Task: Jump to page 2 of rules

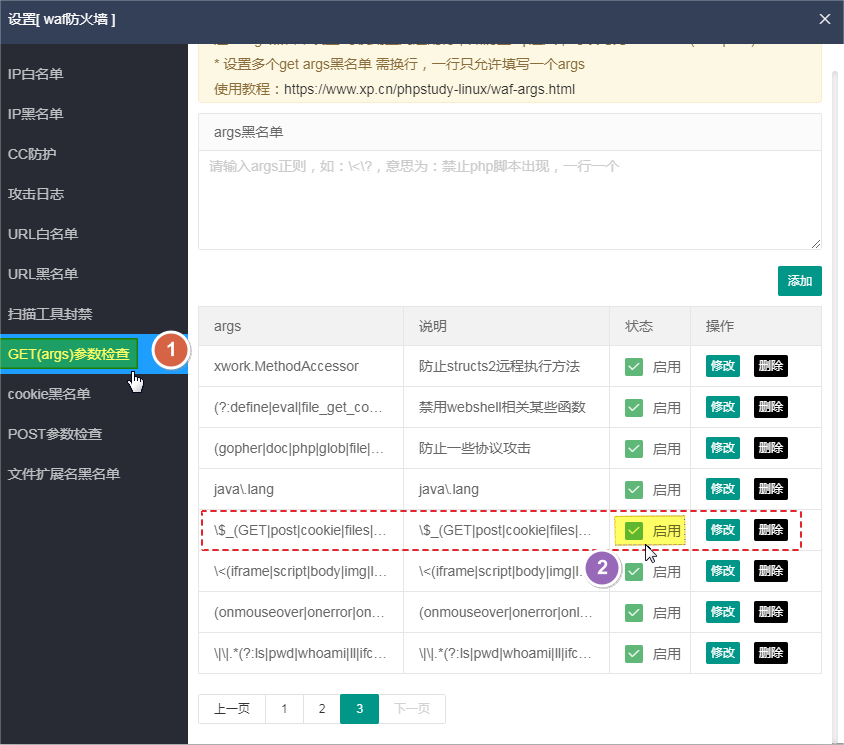Action: click(x=322, y=709)
